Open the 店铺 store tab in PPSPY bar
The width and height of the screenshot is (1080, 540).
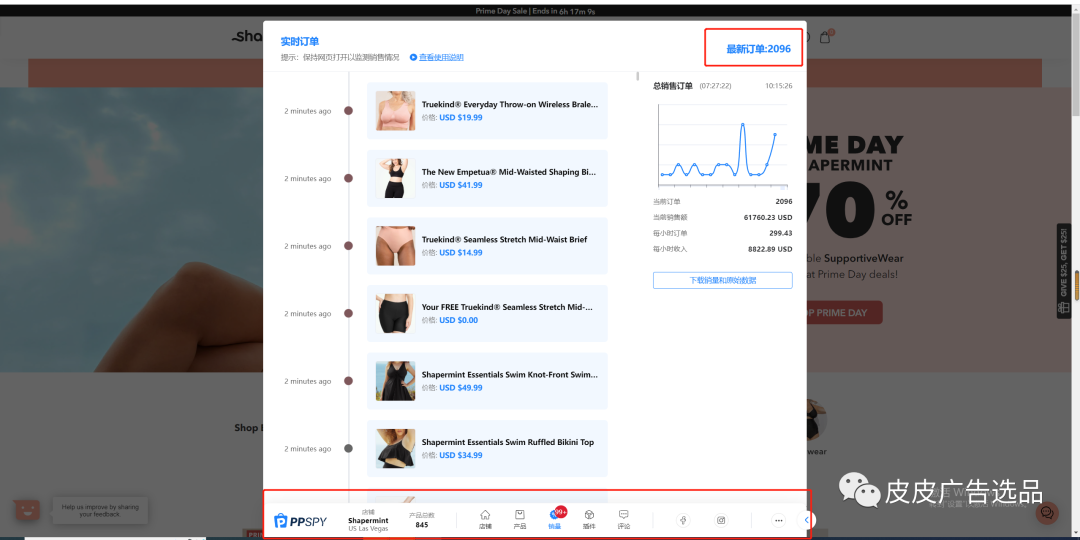[x=485, y=519]
